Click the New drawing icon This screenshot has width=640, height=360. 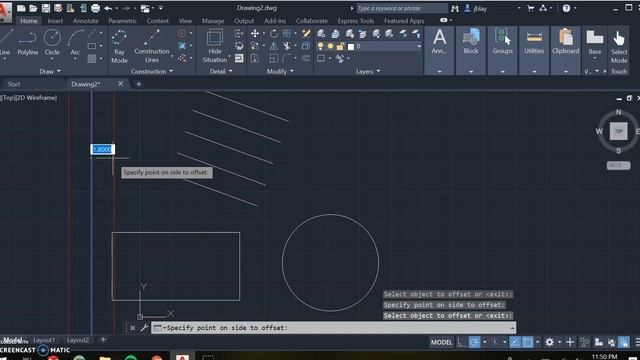click(21, 8)
